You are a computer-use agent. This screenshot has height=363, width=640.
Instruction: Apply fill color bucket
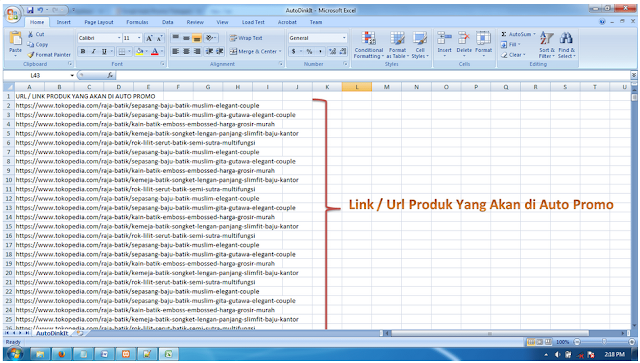139,51
